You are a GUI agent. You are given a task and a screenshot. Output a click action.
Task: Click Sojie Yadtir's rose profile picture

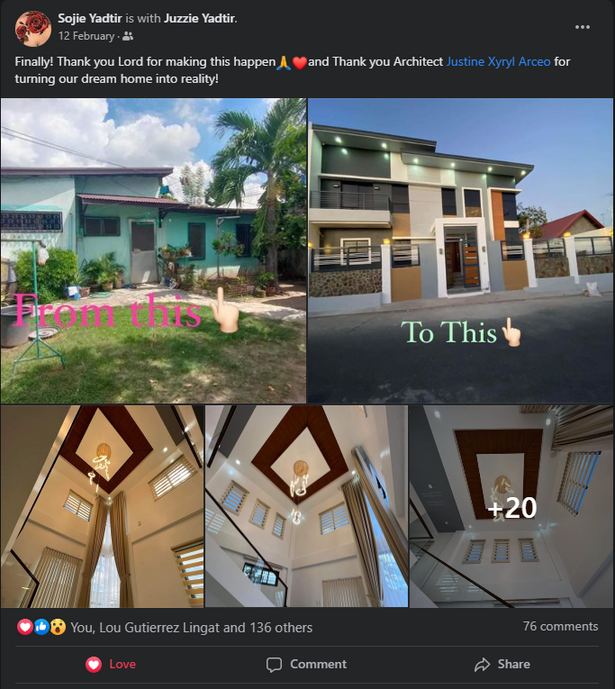[x=33, y=29]
